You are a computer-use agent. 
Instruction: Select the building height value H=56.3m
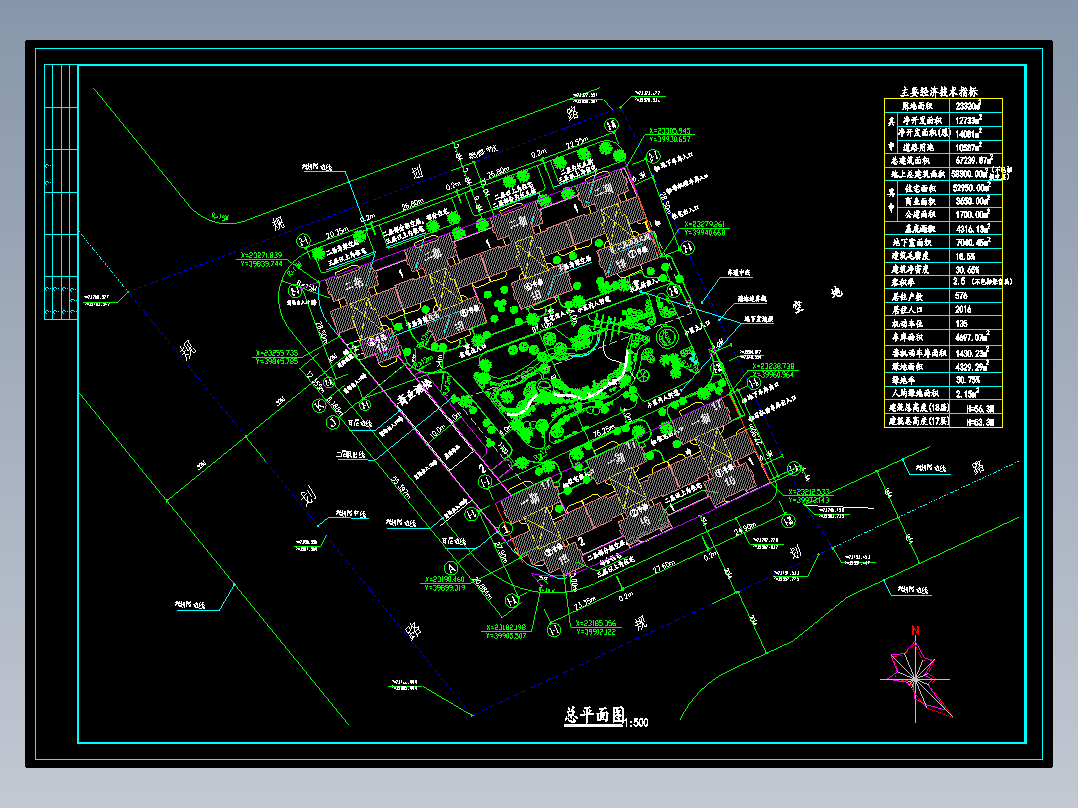point(980,408)
